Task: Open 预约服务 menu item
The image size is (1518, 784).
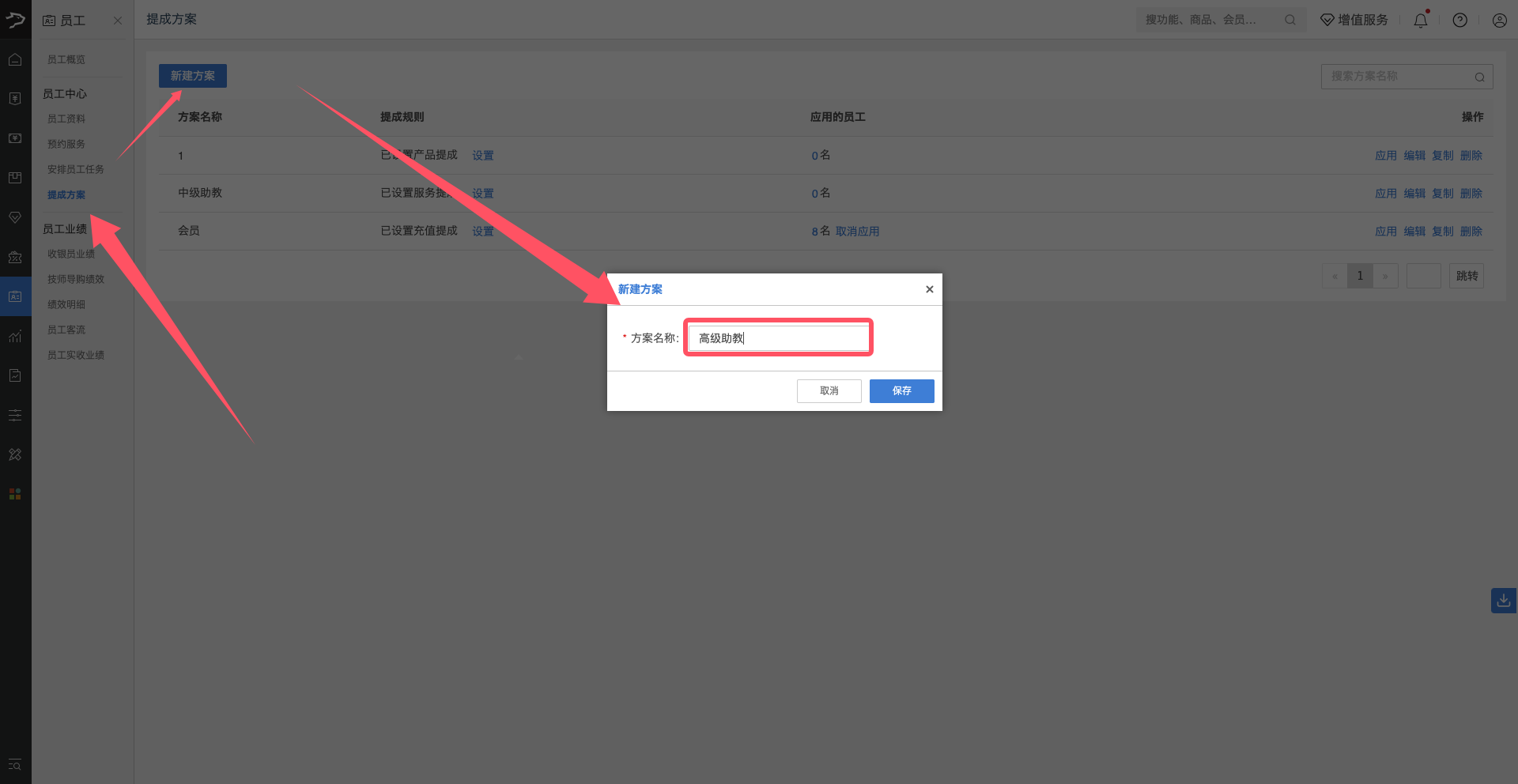Action: 66,144
